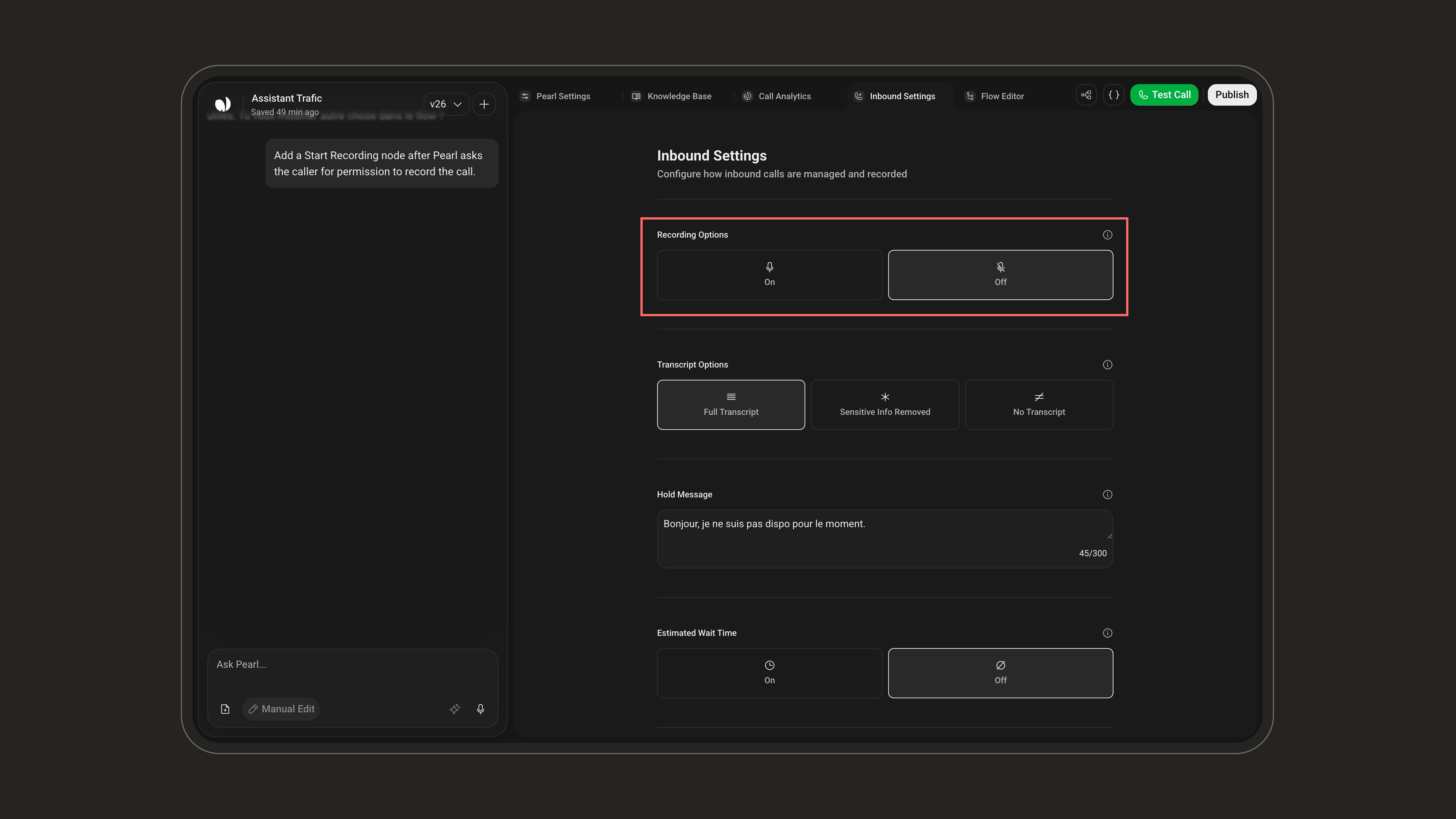The height and width of the screenshot is (819, 1456).
Task: Select No Transcript option
Action: [1039, 405]
